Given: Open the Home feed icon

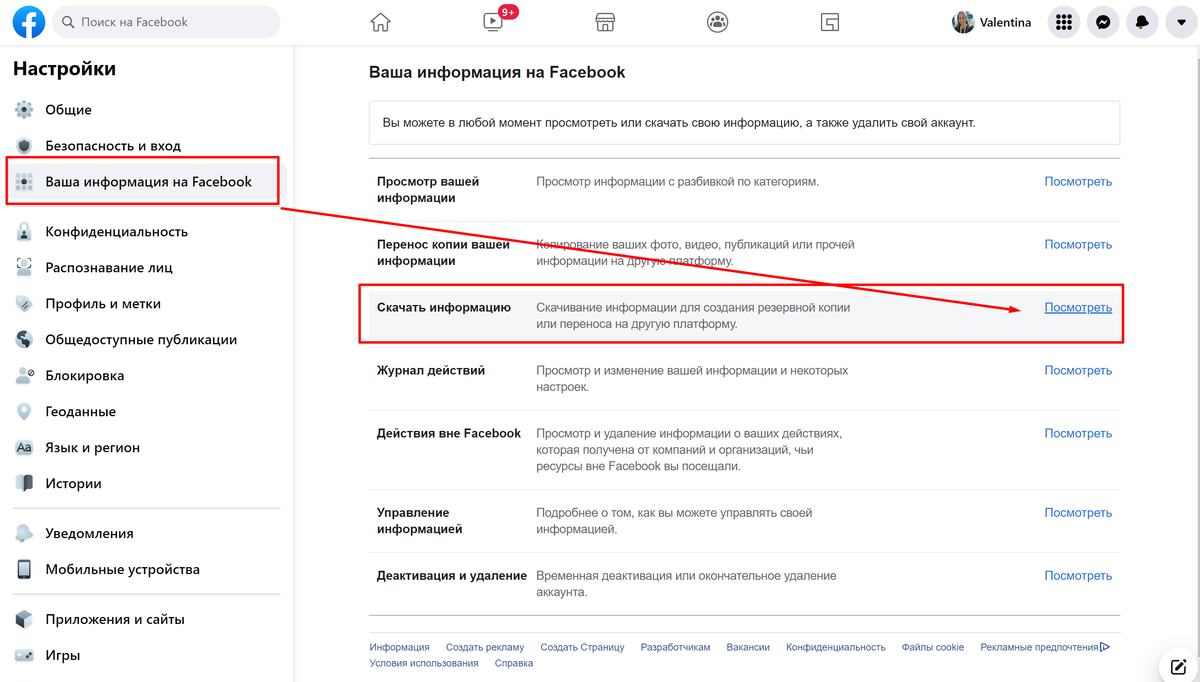Looking at the screenshot, I should (x=380, y=22).
